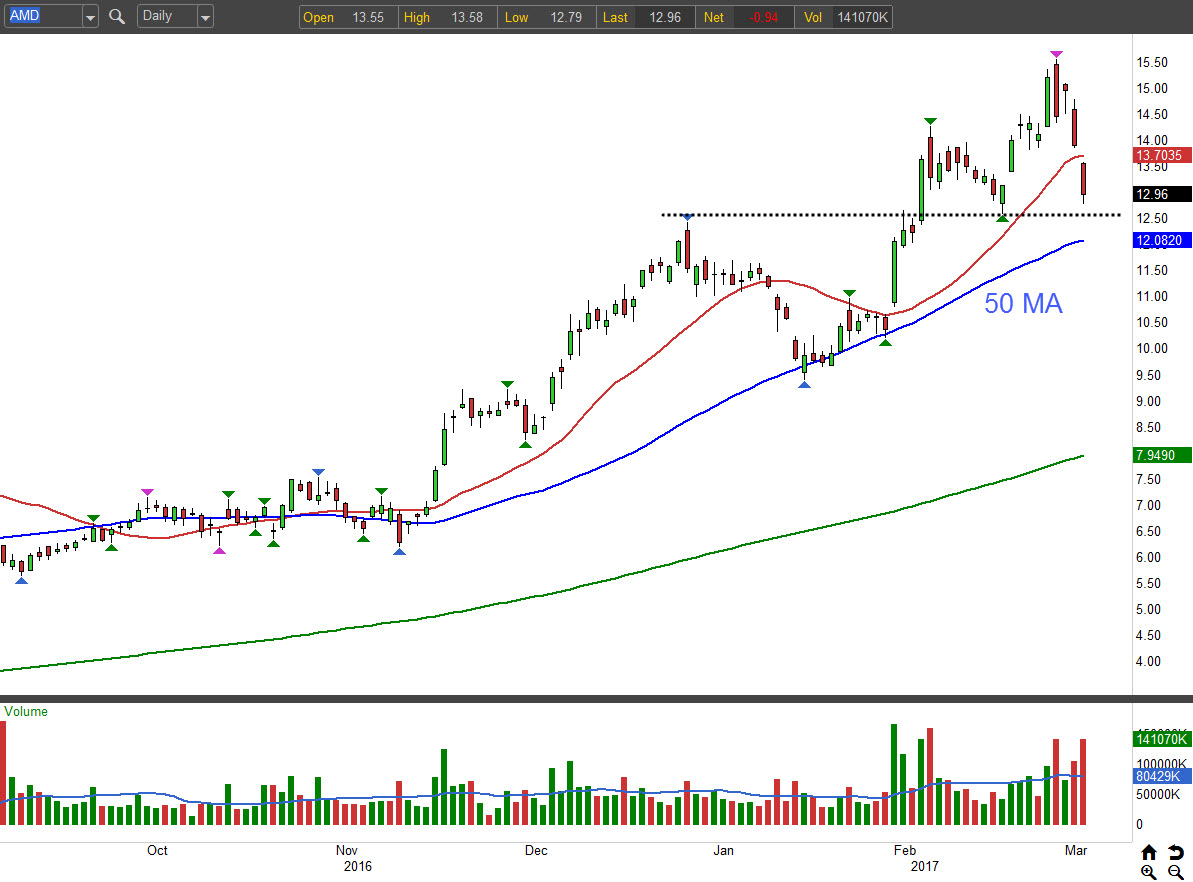
Task: Click the home reset-chart icon
Action: (1149, 852)
